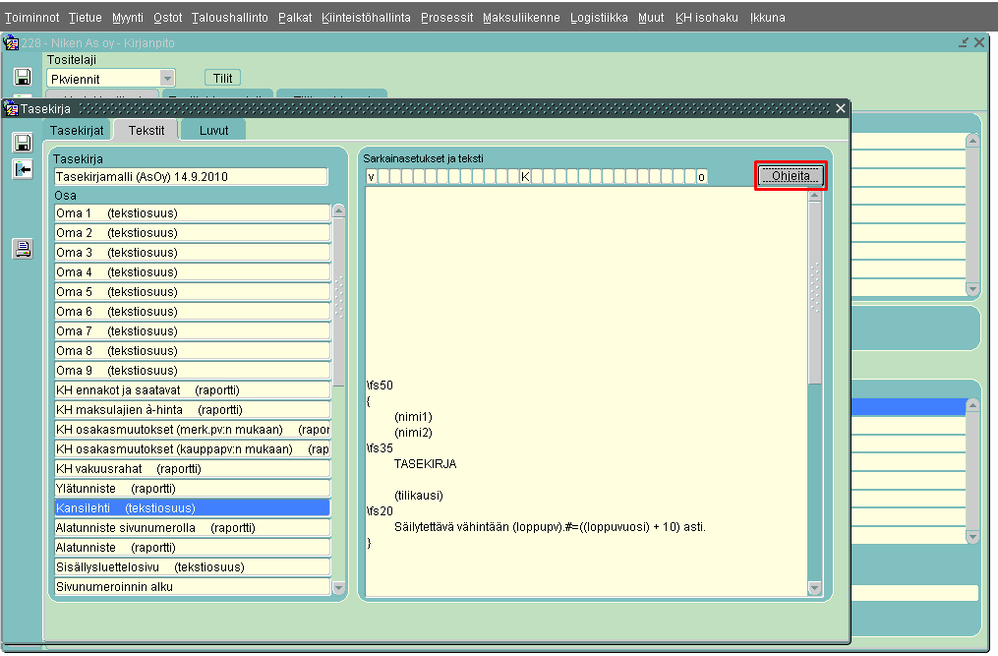Click column setting cell marked K
This screenshot has width=998, height=656.
point(525,177)
